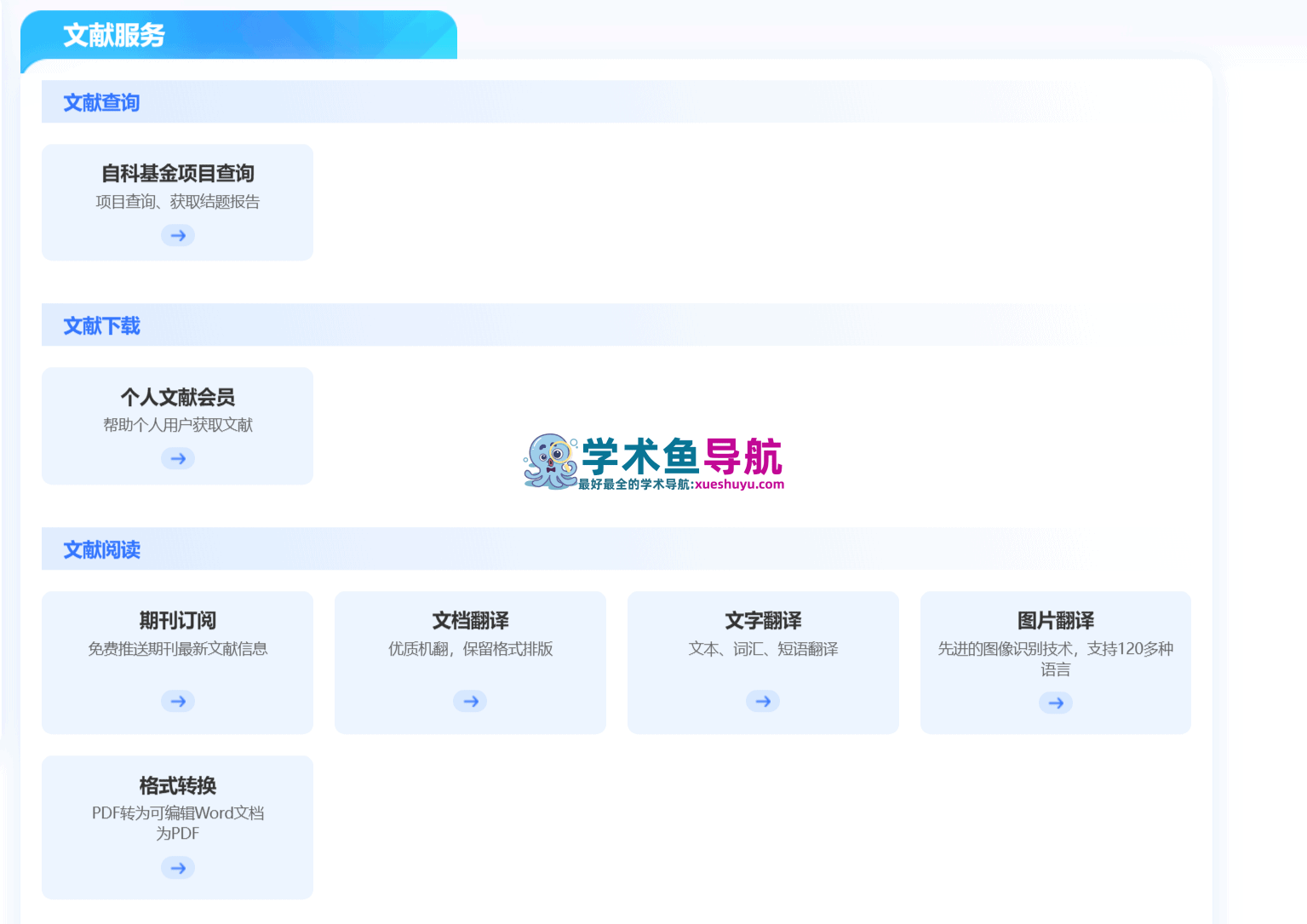The height and width of the screenshot is (924, 1307).
Task: Click text 优质机翻，保留格式排版
Action: 470,649
